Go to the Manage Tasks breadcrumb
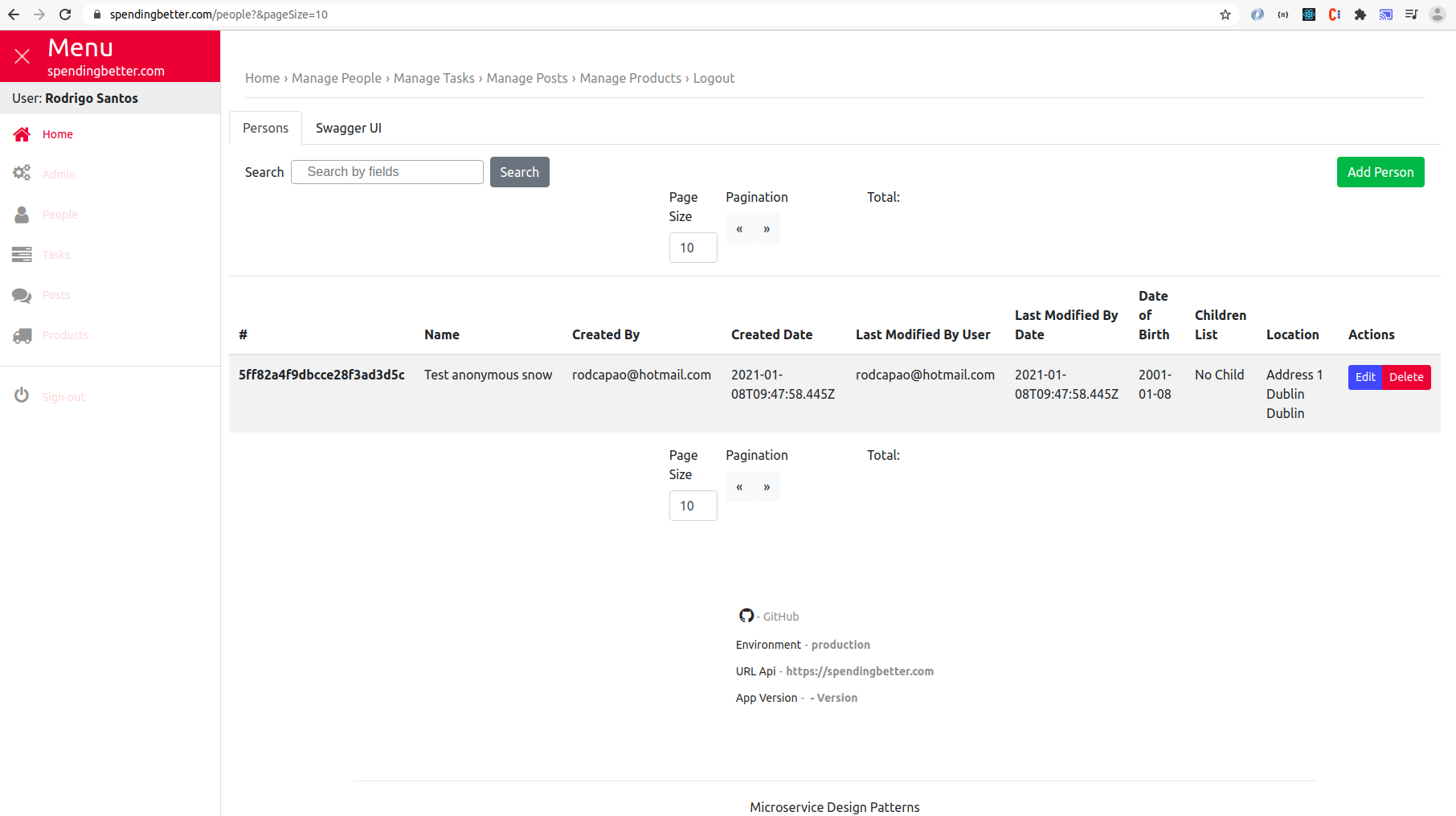This screenshot has width=1456, height=816. [x=434, y=78]
